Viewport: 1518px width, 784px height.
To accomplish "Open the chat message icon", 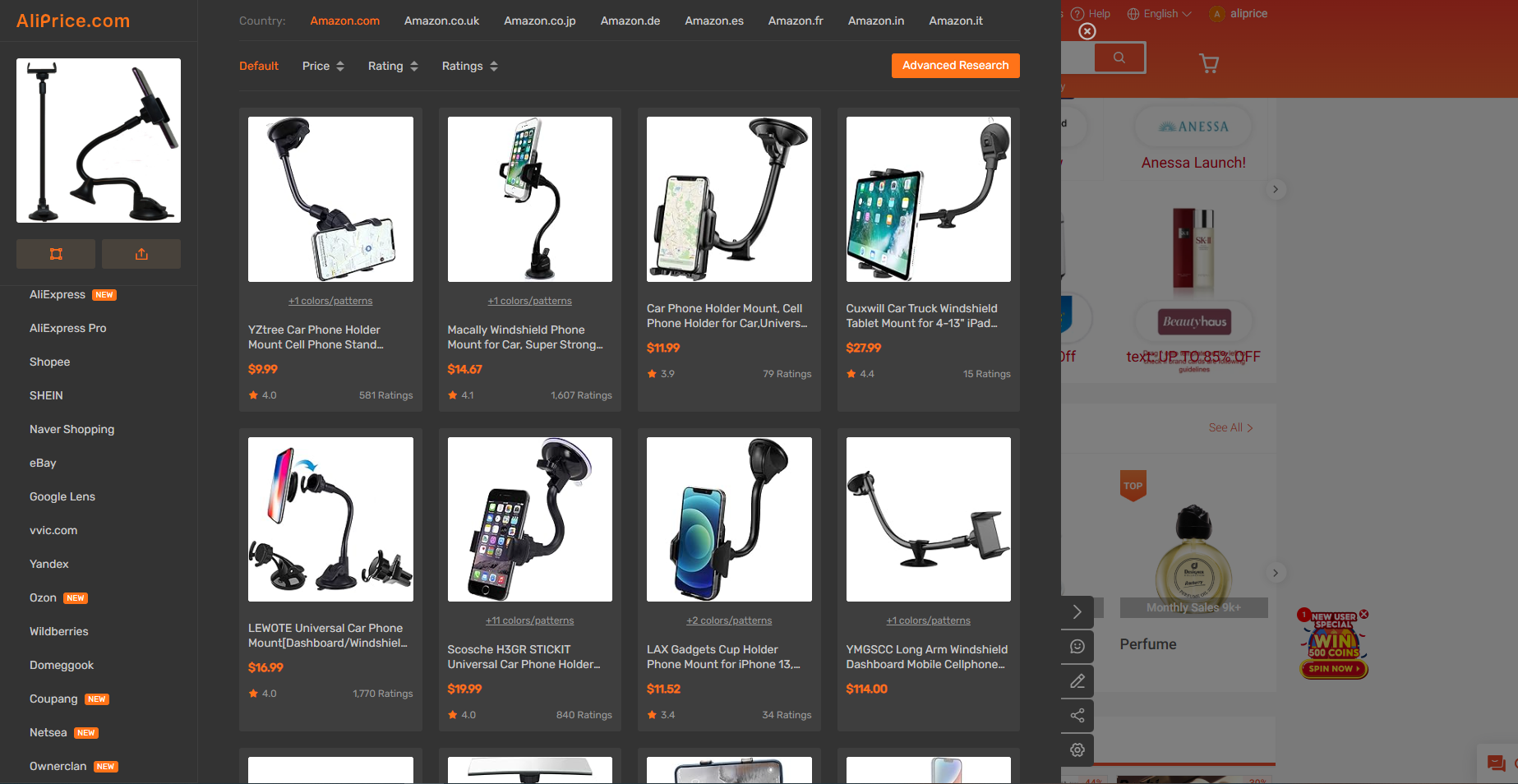I will [1497, 763].
